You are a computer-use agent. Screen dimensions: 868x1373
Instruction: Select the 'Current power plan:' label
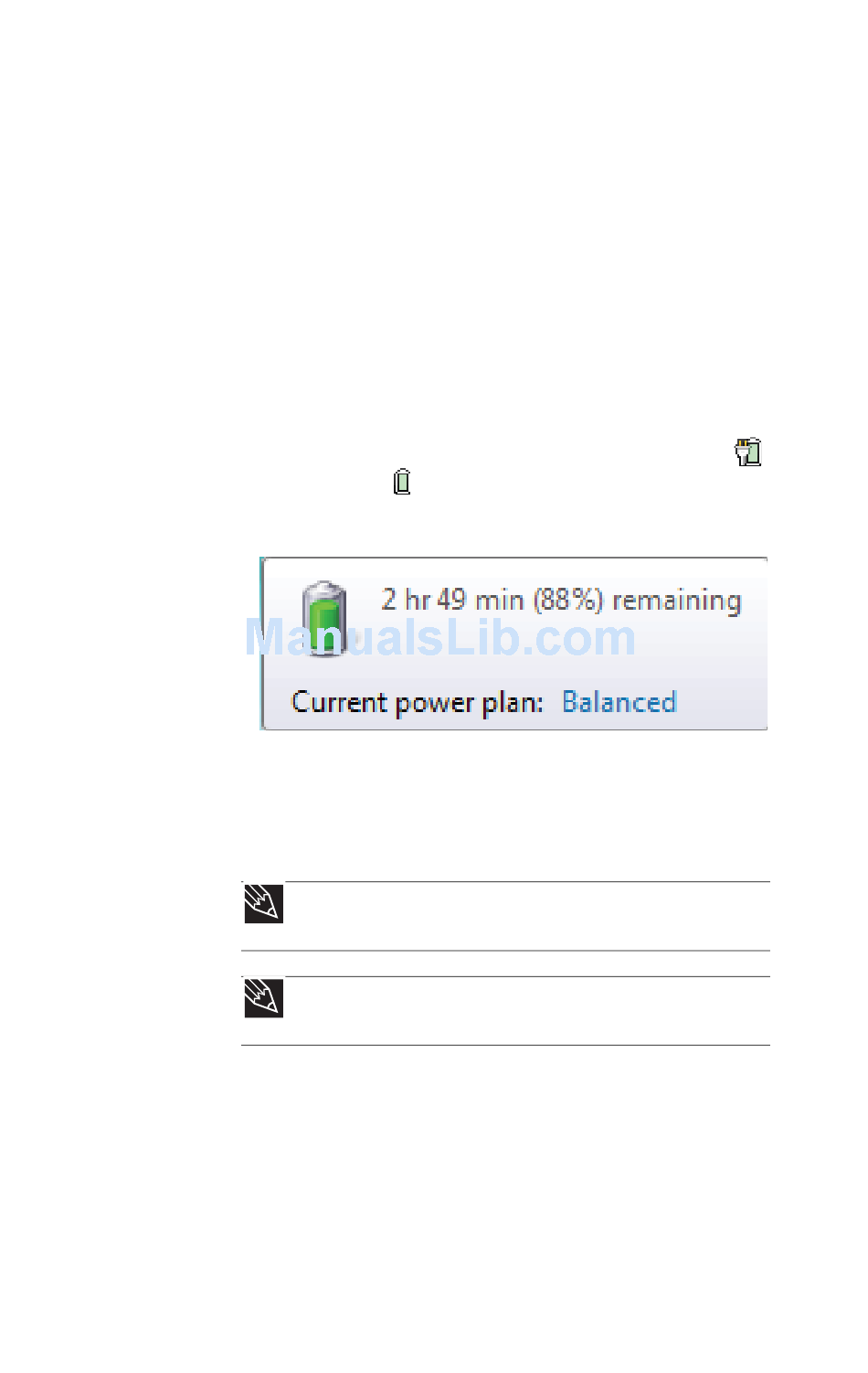(417, 702)
